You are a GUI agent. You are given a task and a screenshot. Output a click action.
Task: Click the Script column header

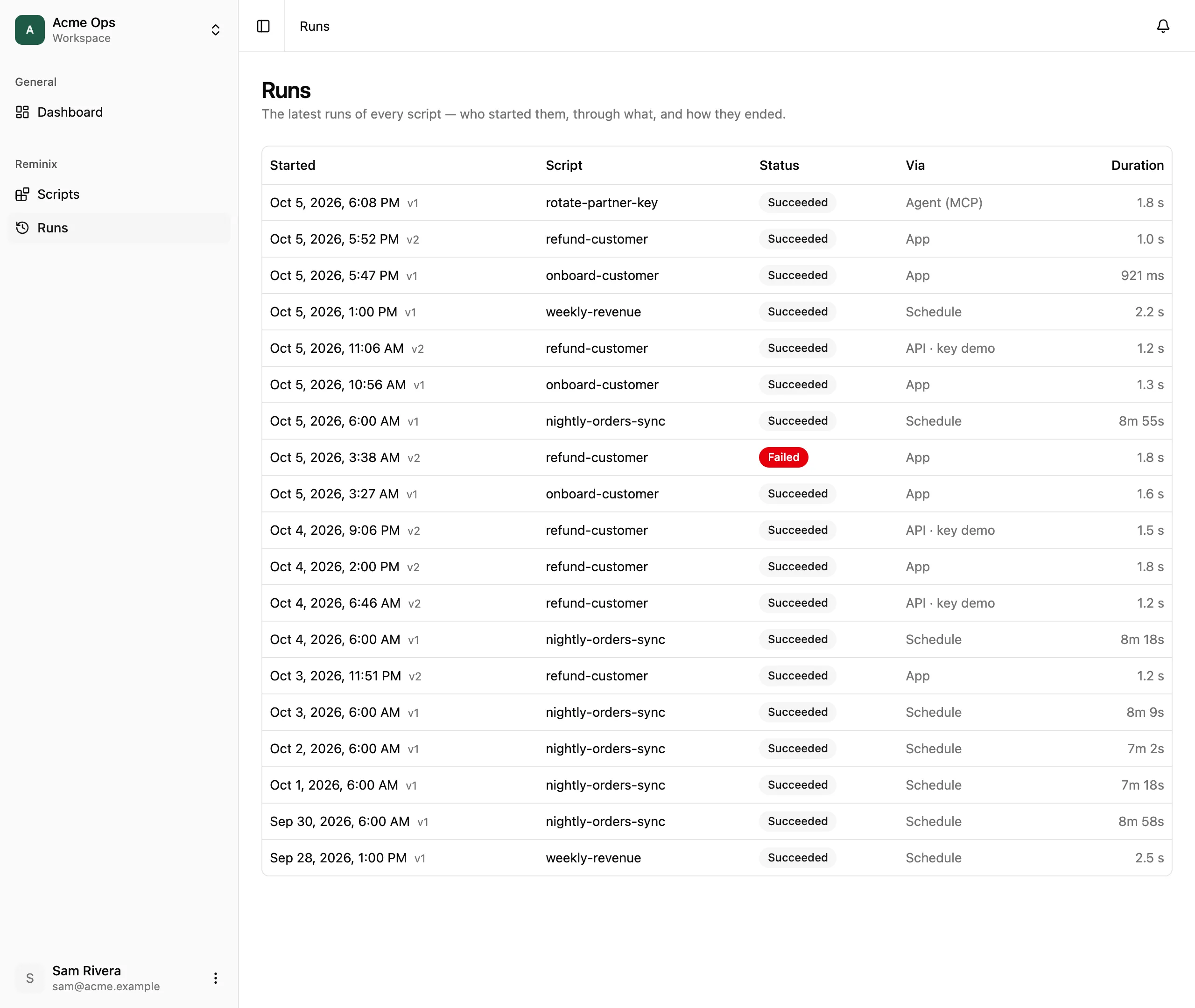click(563, 165)
